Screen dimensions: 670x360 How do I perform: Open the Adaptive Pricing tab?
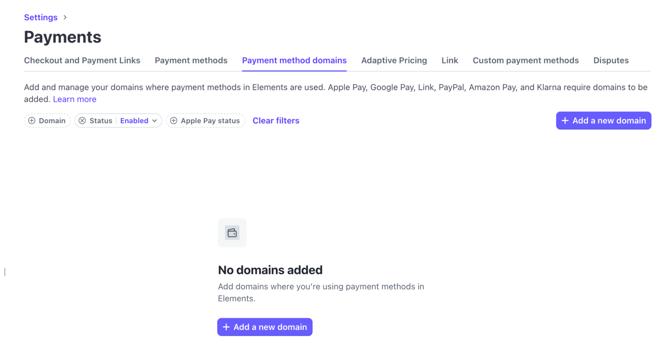(x=394, y=60)
